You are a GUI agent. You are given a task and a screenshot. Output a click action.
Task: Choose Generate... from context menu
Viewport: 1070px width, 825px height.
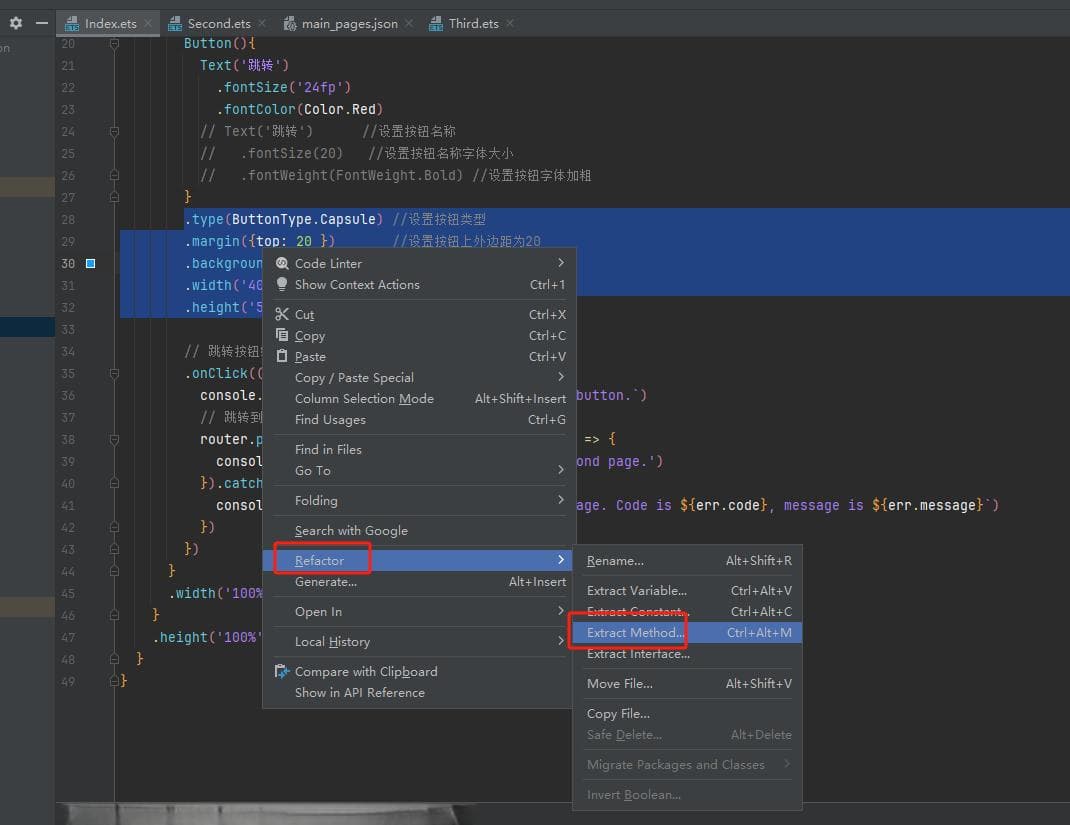tap(417, 581)
